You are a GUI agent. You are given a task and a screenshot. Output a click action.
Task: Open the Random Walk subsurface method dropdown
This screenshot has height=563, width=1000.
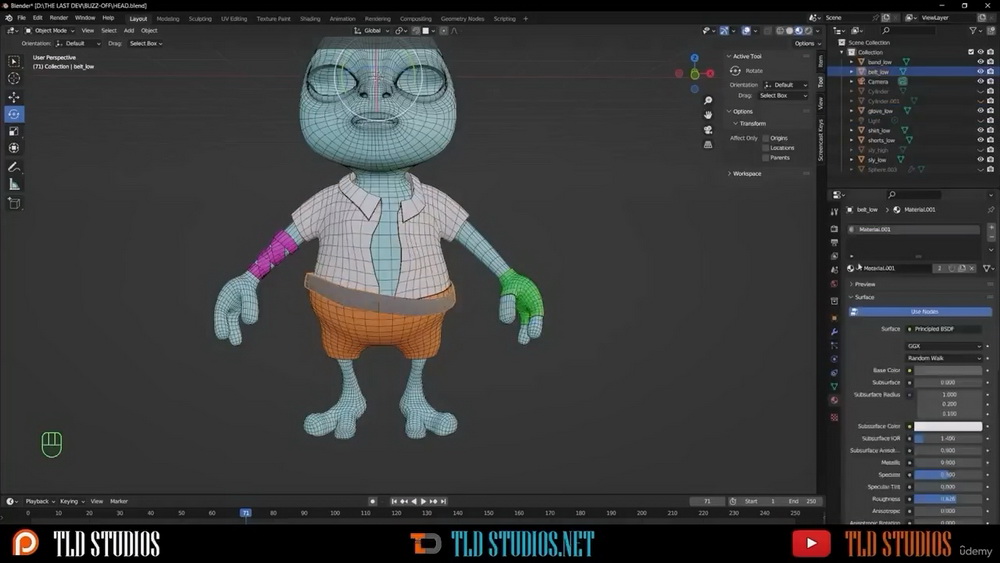pos(944,358)
